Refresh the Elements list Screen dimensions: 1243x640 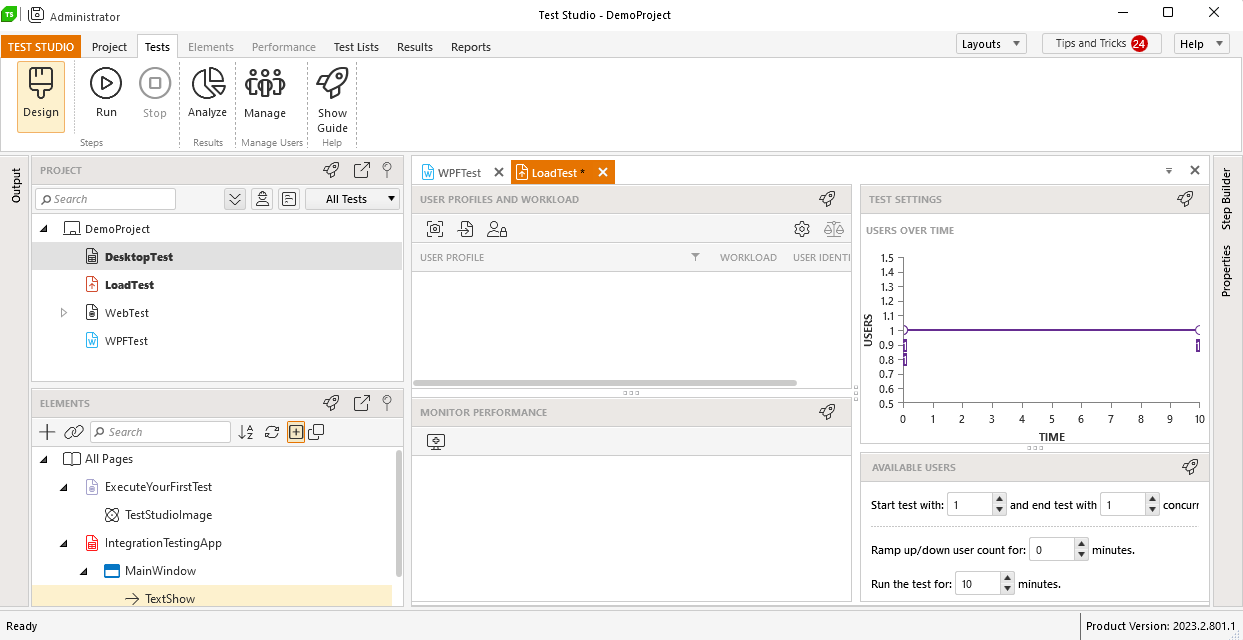[x=271, y=432]
